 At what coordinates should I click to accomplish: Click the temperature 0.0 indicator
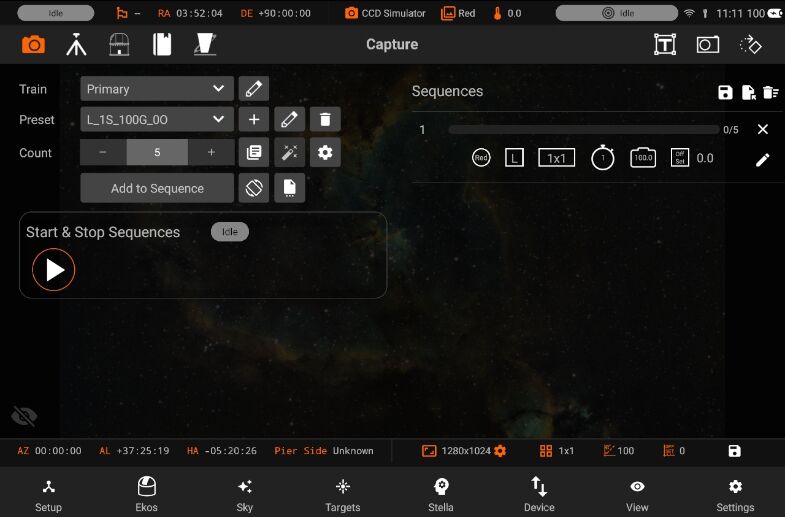point(507,14)
